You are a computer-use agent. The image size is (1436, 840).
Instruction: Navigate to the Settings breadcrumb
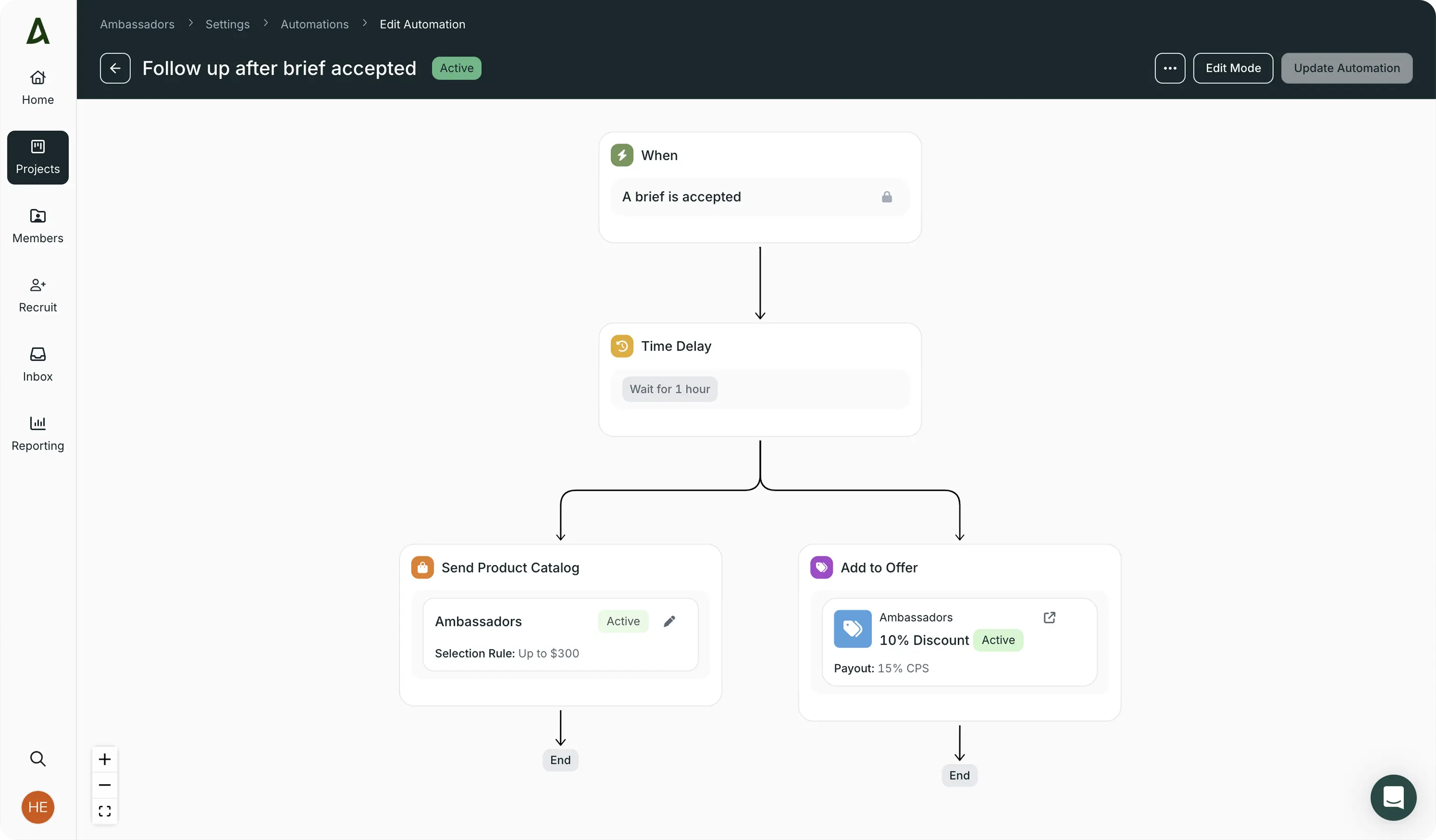click(227, 24)
